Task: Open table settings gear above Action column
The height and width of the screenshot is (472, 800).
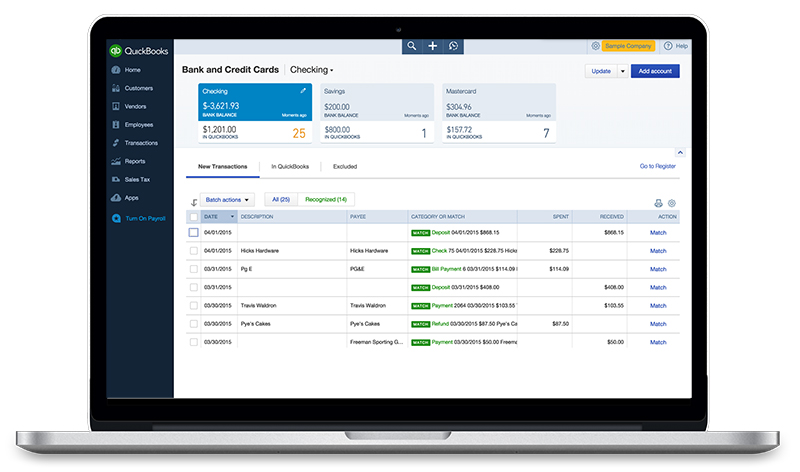Action: coord(672,203)
